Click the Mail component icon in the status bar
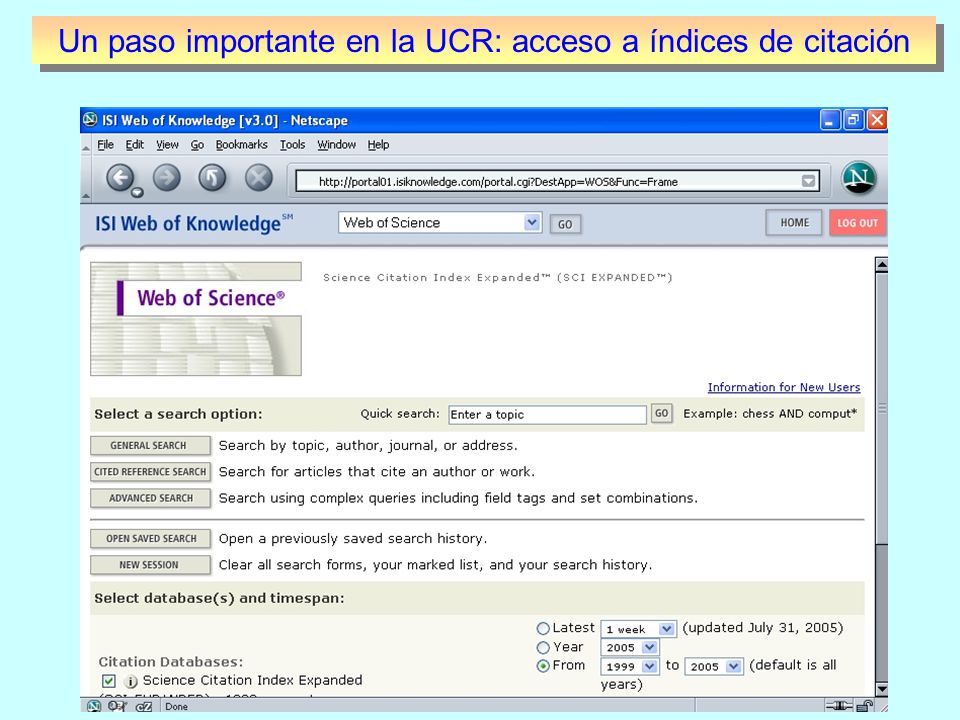 coord(116,706)
